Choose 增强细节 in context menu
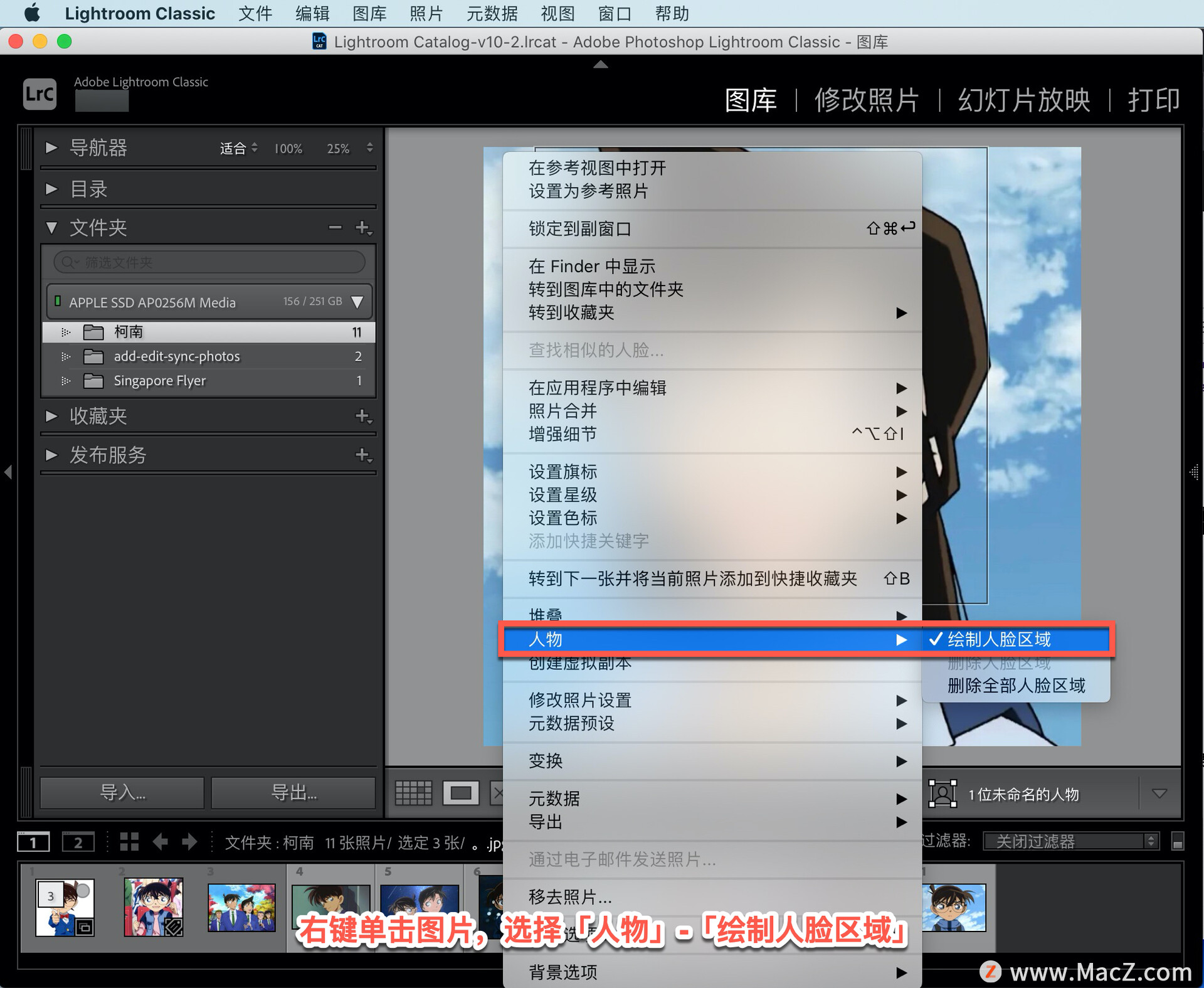The width and height of the screenshot is (1204, 988). [x=712, y=433]
